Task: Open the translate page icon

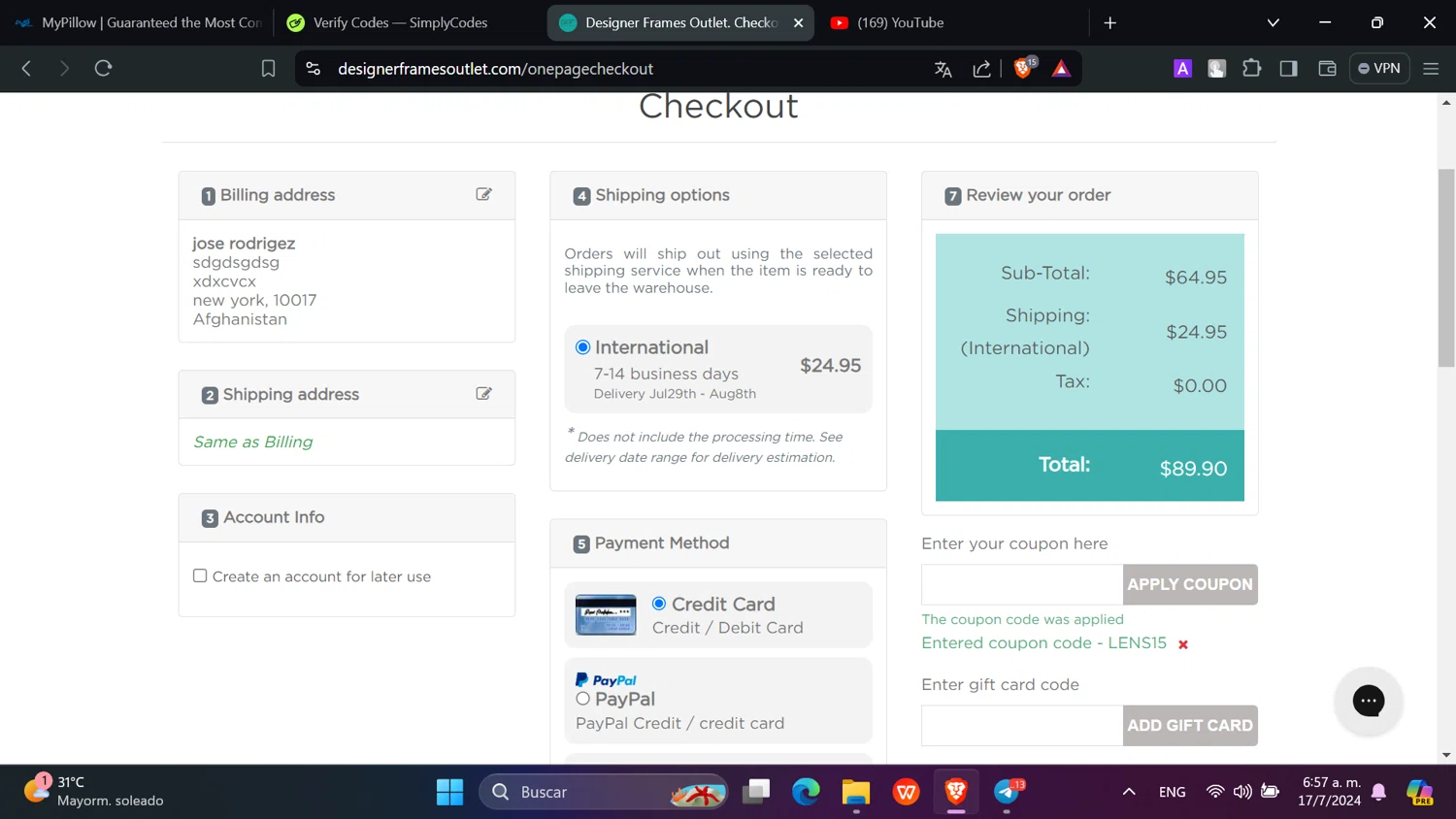Action: point(943,69)
